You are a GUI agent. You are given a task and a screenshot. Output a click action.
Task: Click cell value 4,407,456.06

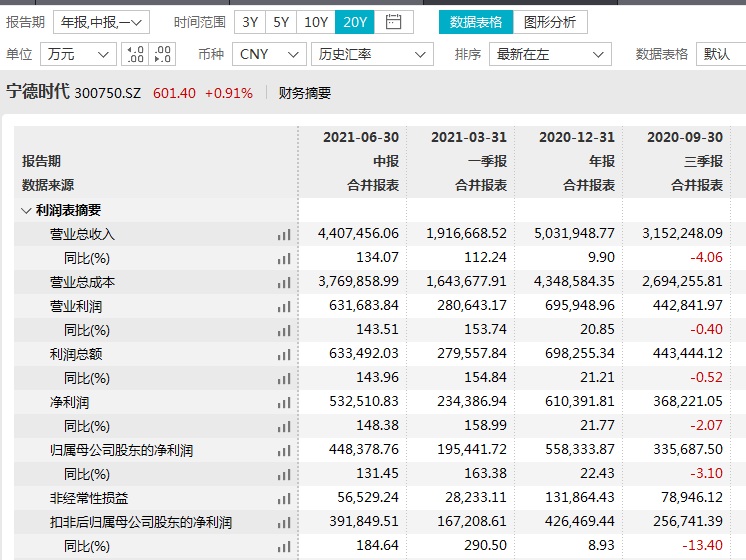point(358,233)
